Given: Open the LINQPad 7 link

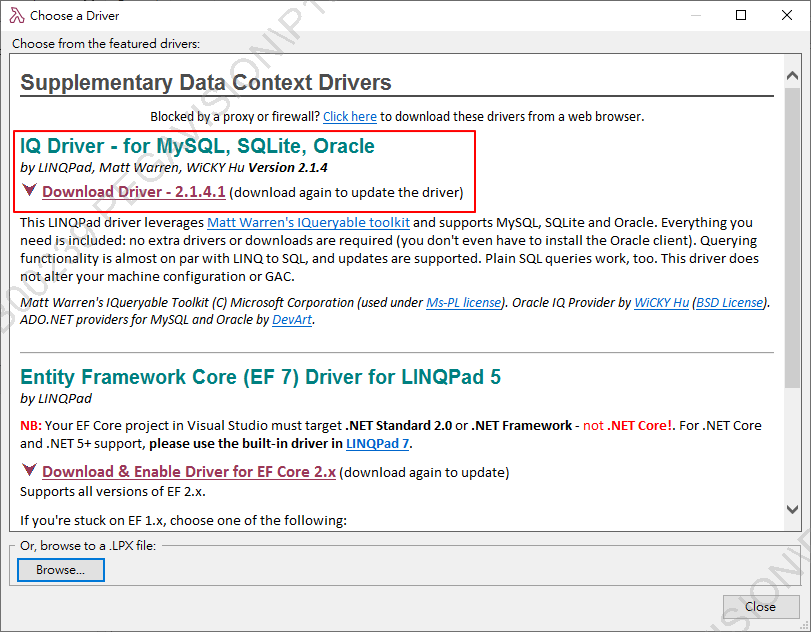Looking at the screenshot, I should pos(378,443).
